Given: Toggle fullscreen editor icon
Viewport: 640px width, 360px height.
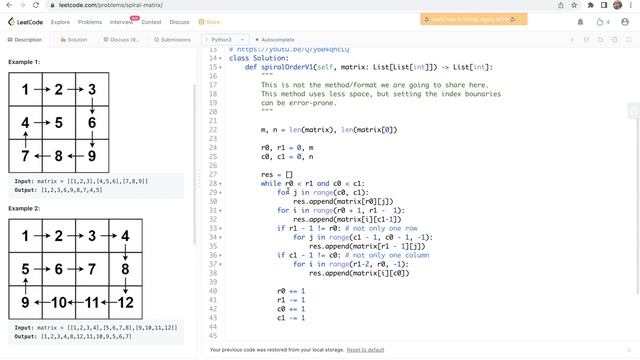Looking at the screenshot, I should (x=629, y=40).
